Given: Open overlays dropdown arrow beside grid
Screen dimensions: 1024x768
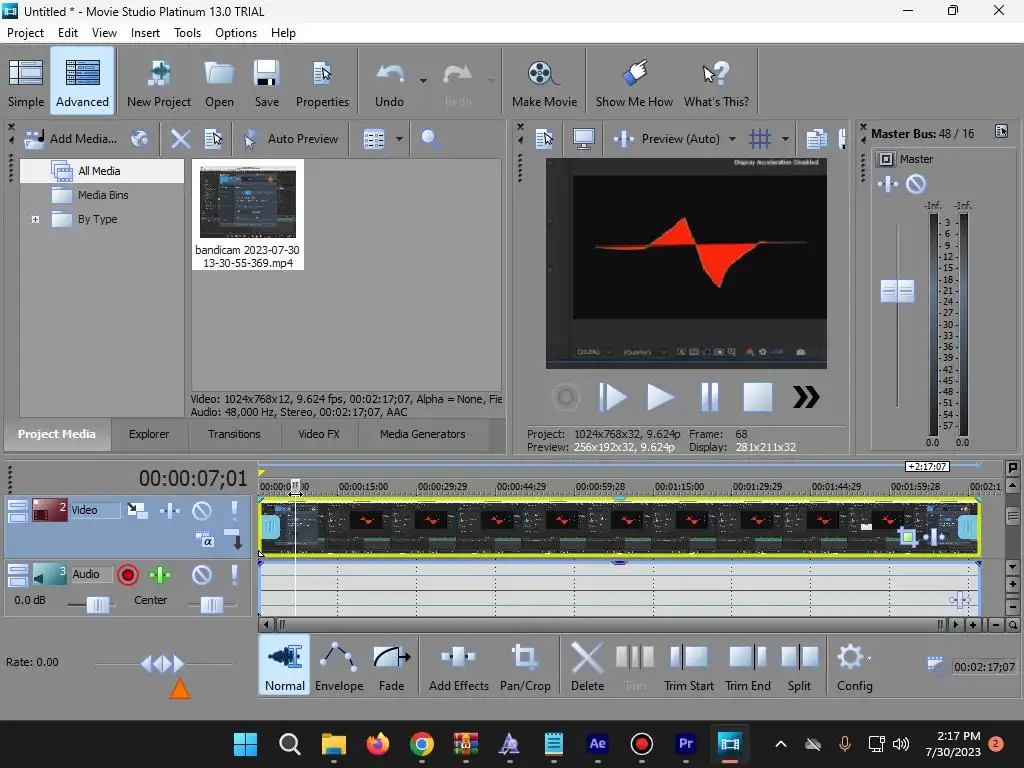Looking at the screenshot, I should [x=785, y=138].
